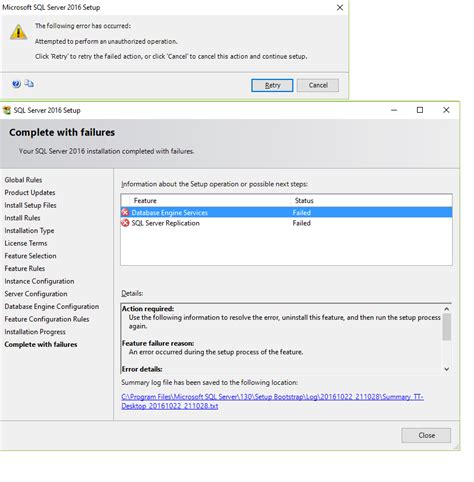Click the Feature Configuration Rules step
Viewport: 474px width, 482px height.
click(x=47, y=319)
